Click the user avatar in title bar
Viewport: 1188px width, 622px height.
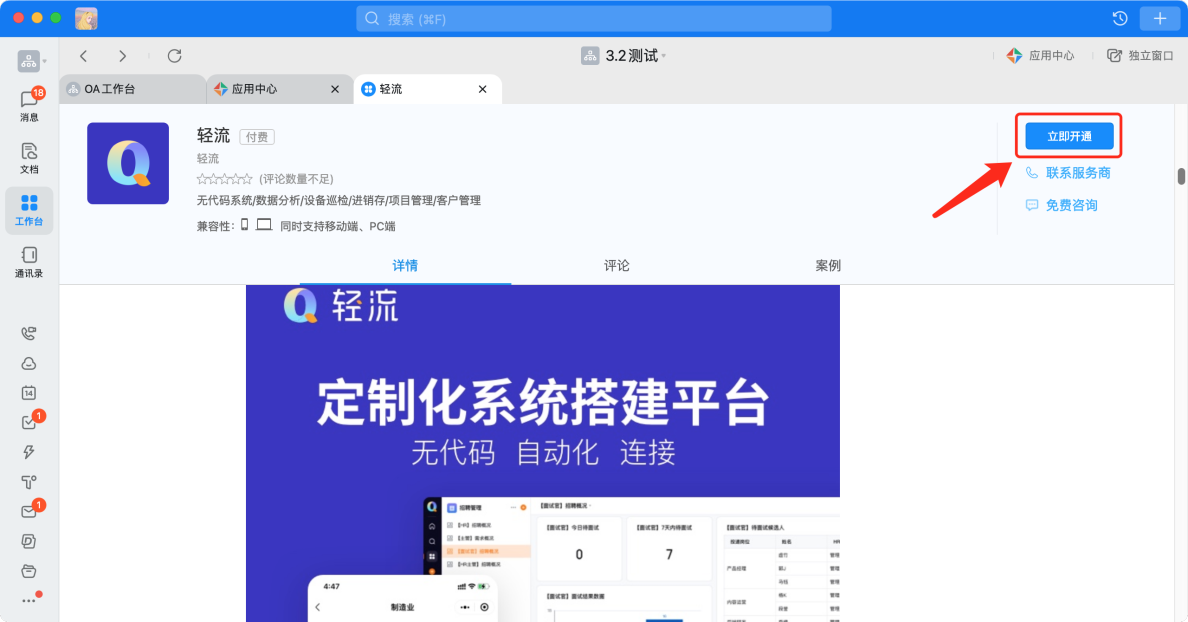click(86, 18)
